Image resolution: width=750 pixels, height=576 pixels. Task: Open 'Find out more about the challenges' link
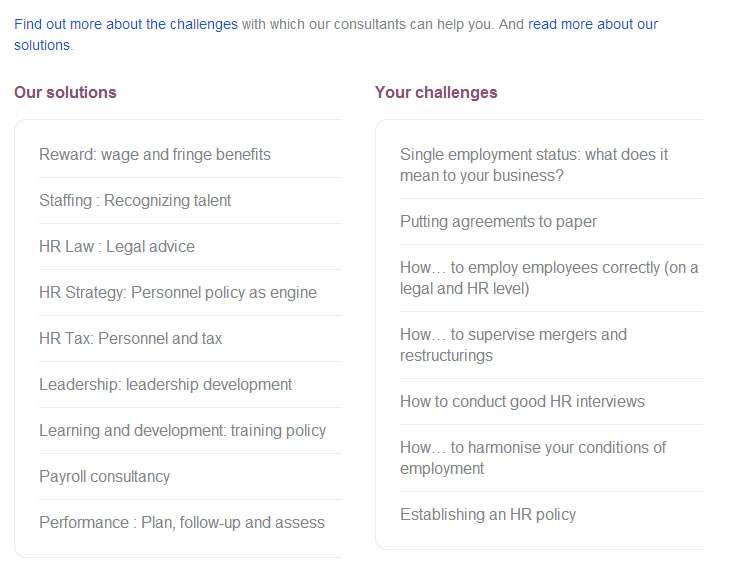click(126, 24)
